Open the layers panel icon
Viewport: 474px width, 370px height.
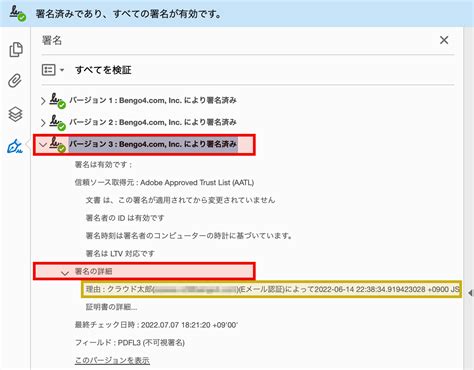coord(15,114)
